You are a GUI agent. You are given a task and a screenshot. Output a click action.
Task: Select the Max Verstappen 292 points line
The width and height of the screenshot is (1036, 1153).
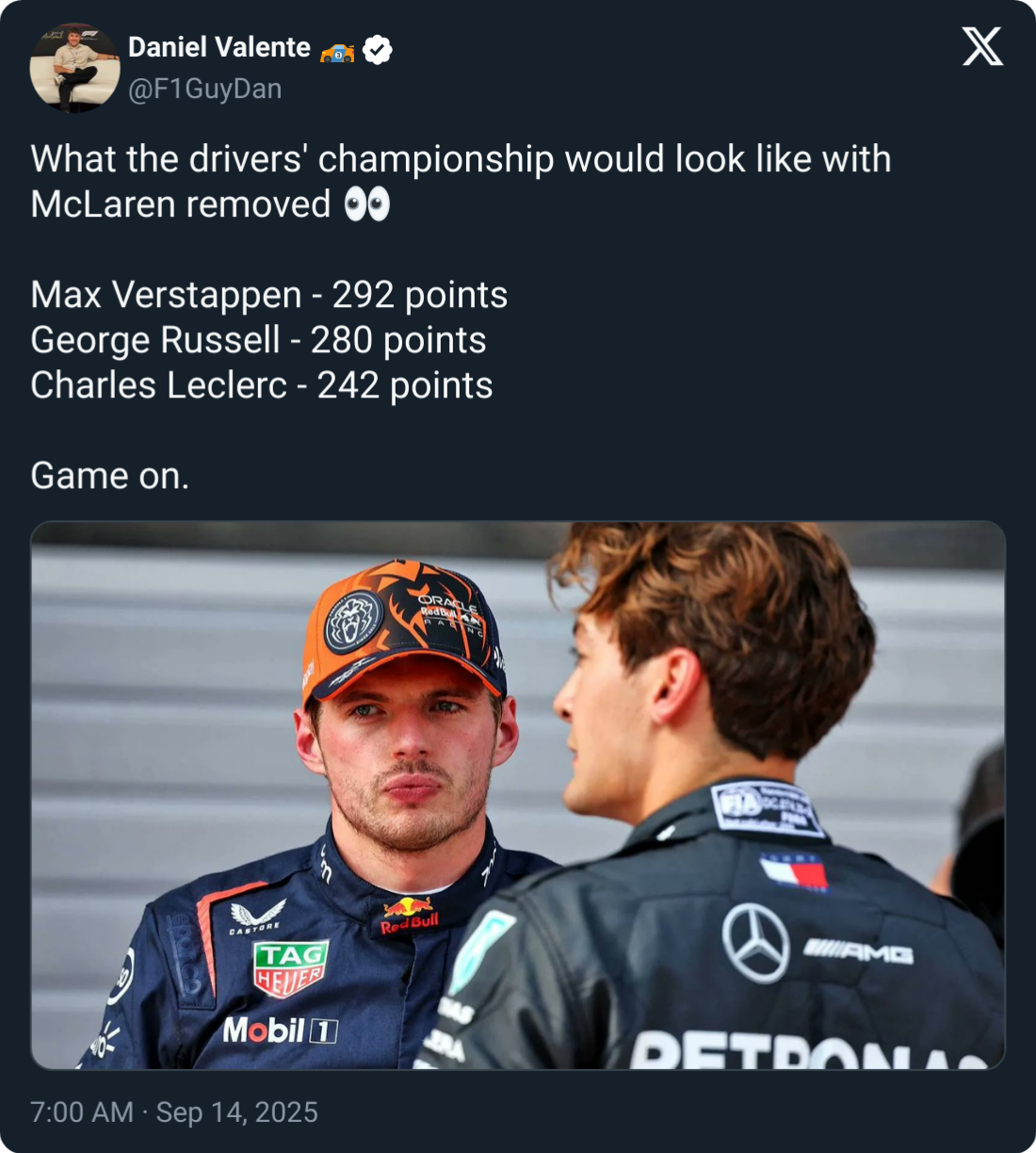click(x=269, y=295)
